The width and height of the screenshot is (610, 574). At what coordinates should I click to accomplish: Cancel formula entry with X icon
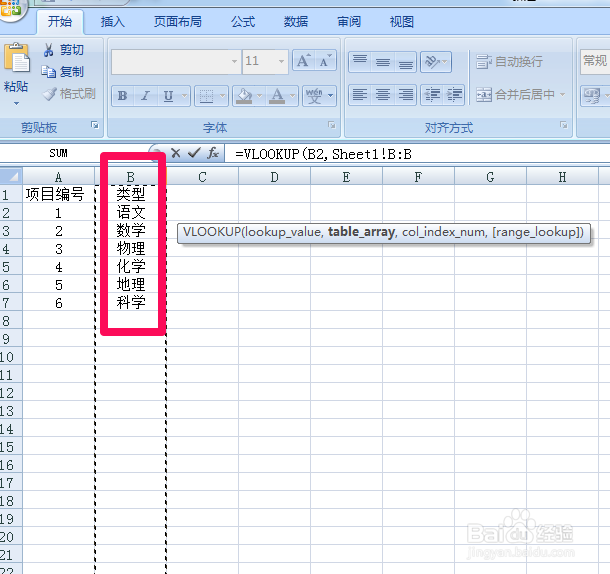click(175, 153)
